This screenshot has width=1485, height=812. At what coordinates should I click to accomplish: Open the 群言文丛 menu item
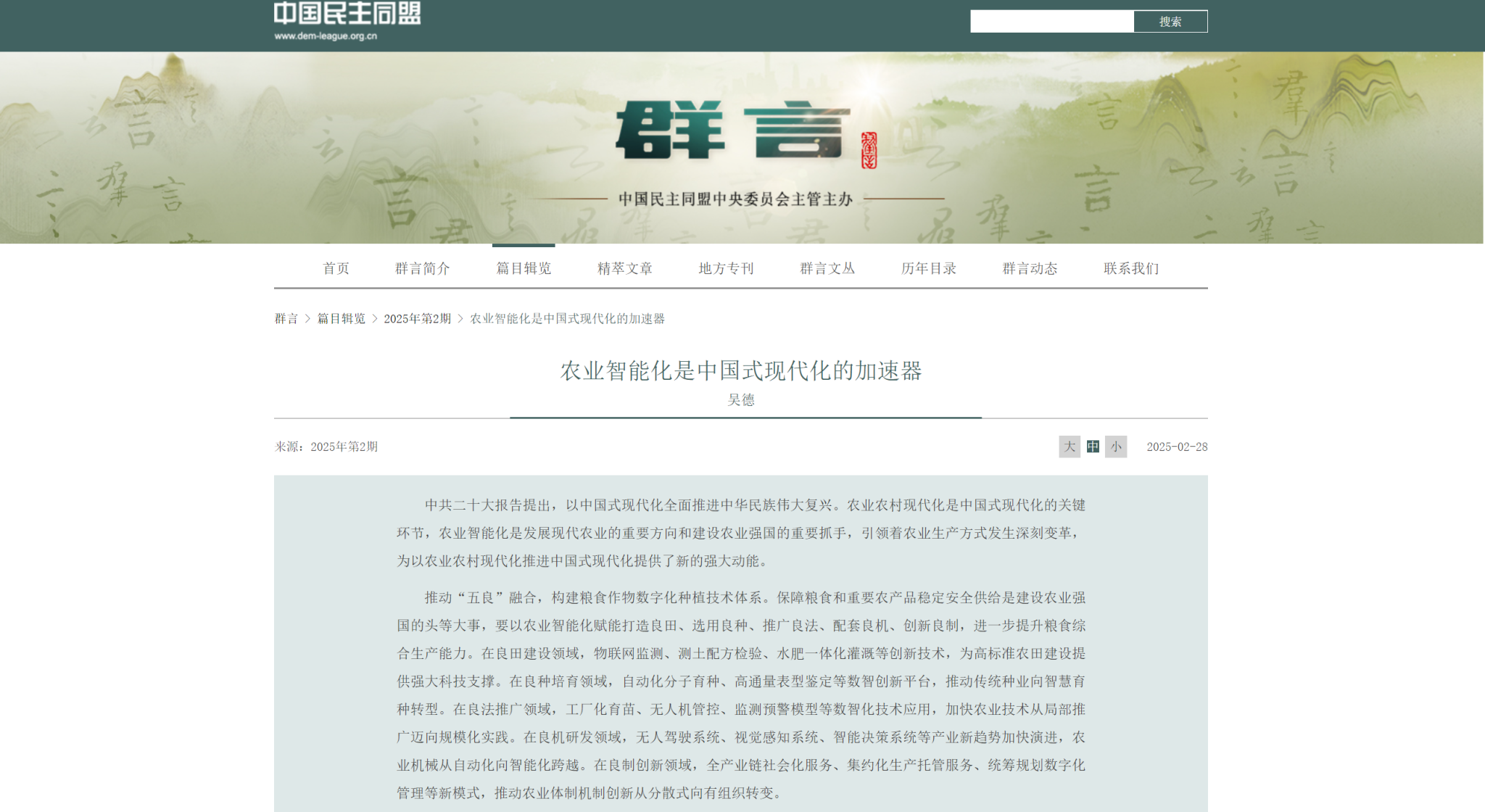click(827, 268)
